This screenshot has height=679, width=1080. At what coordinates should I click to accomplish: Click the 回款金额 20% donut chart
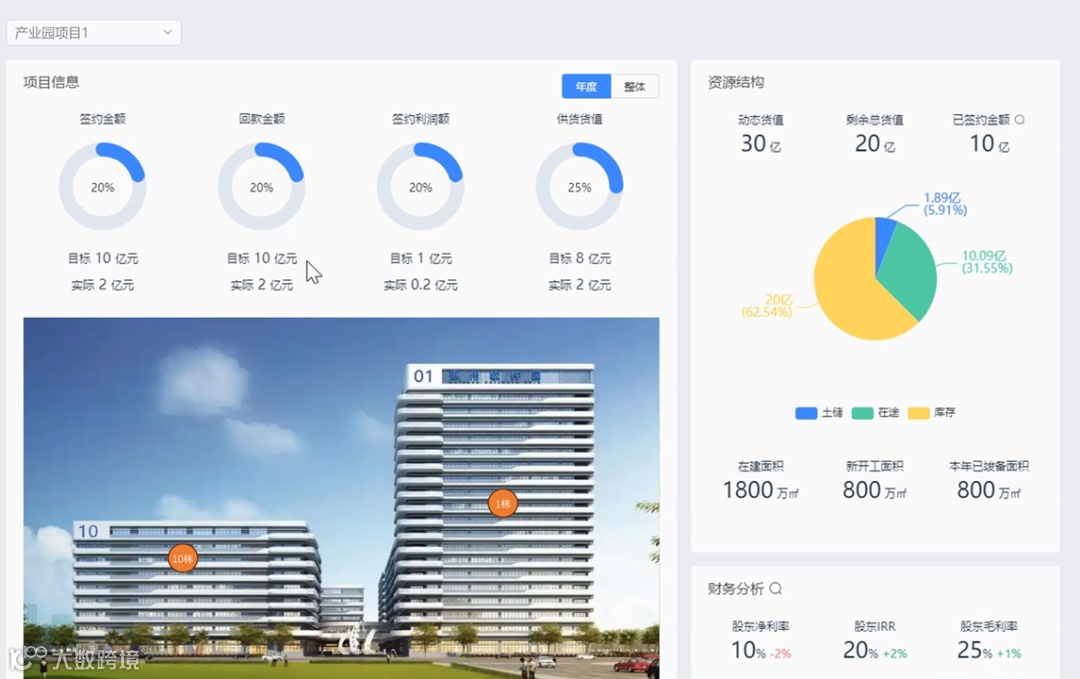click(262, 187)
